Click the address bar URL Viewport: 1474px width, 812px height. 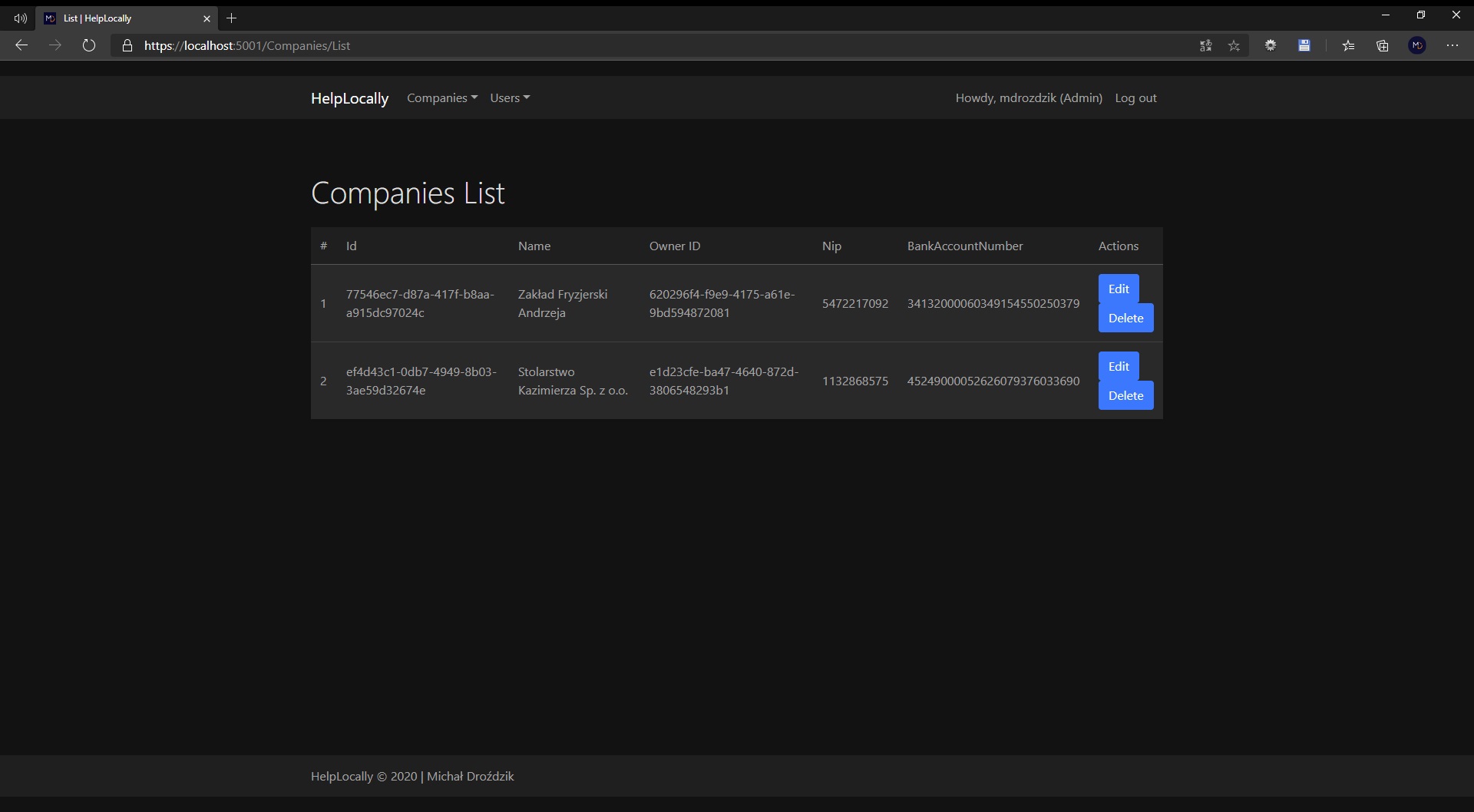click(x=247, y=45)
